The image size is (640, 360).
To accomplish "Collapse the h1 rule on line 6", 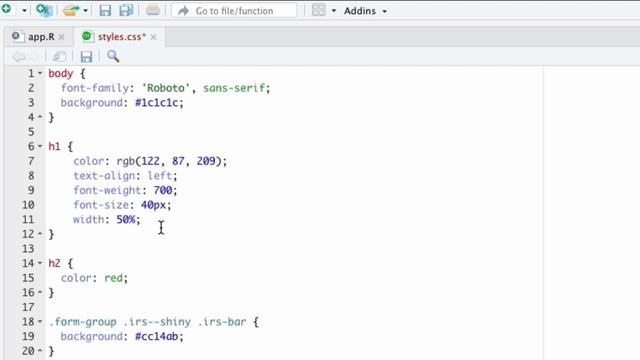I will [40, 146].
